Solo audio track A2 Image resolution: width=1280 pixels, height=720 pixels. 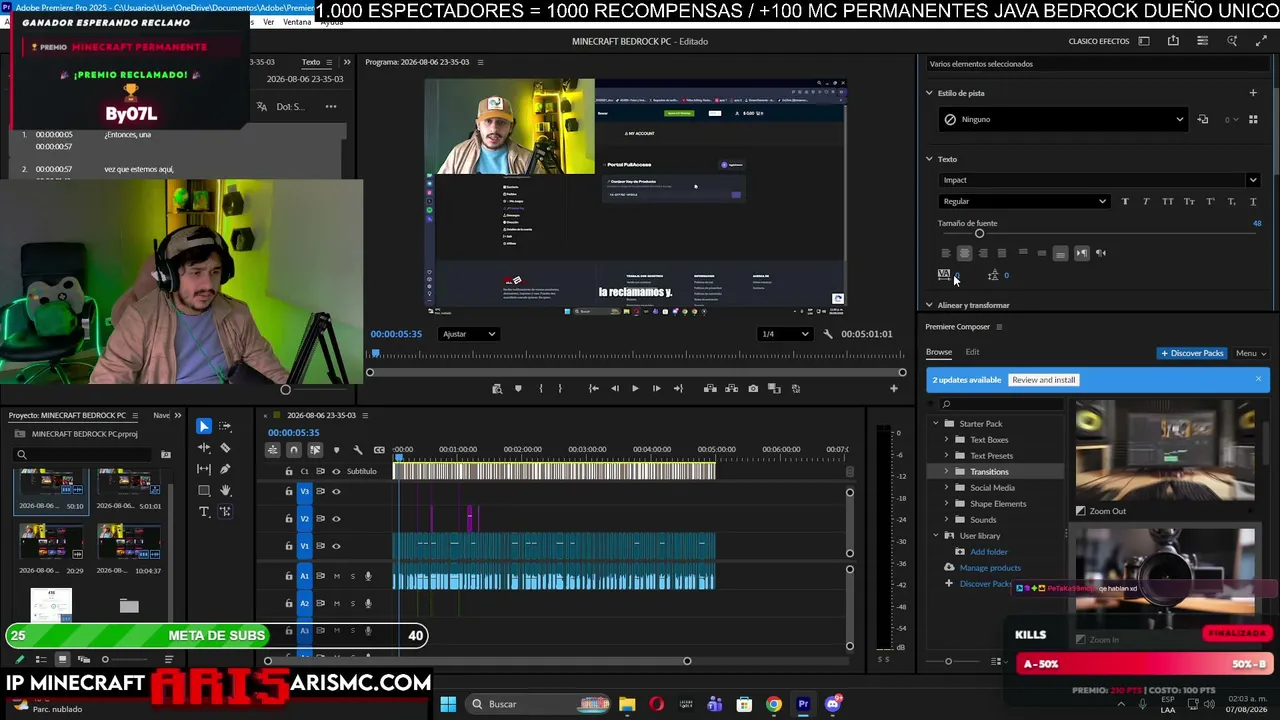point(352,603)
